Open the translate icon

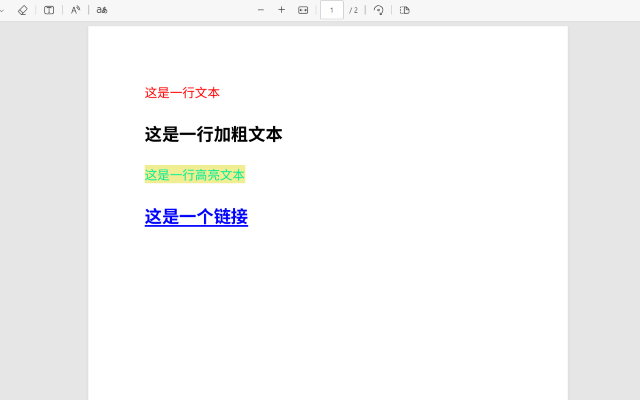click(102, 10)
